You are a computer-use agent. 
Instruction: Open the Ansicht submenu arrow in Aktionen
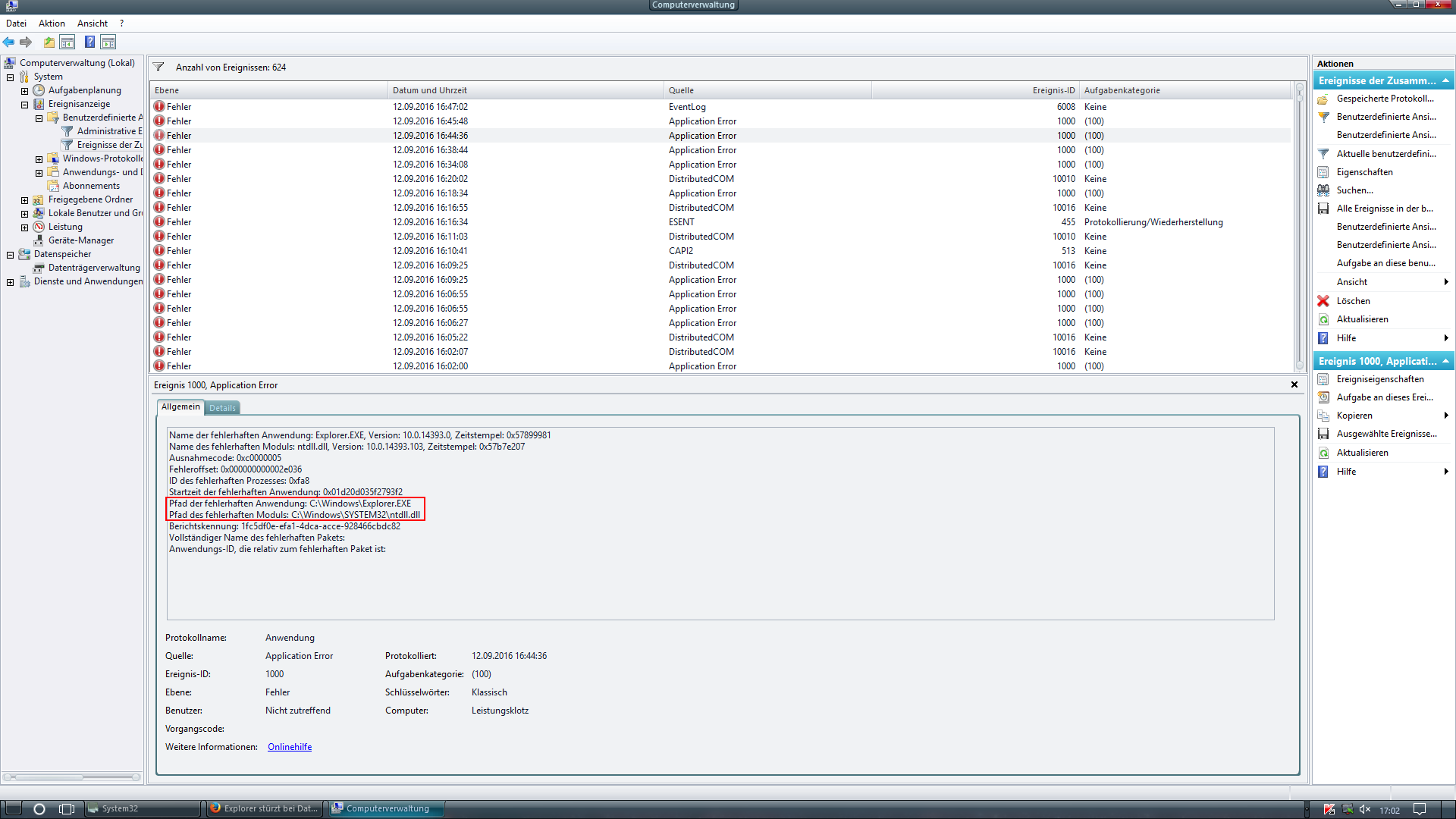pos(1445,282)
